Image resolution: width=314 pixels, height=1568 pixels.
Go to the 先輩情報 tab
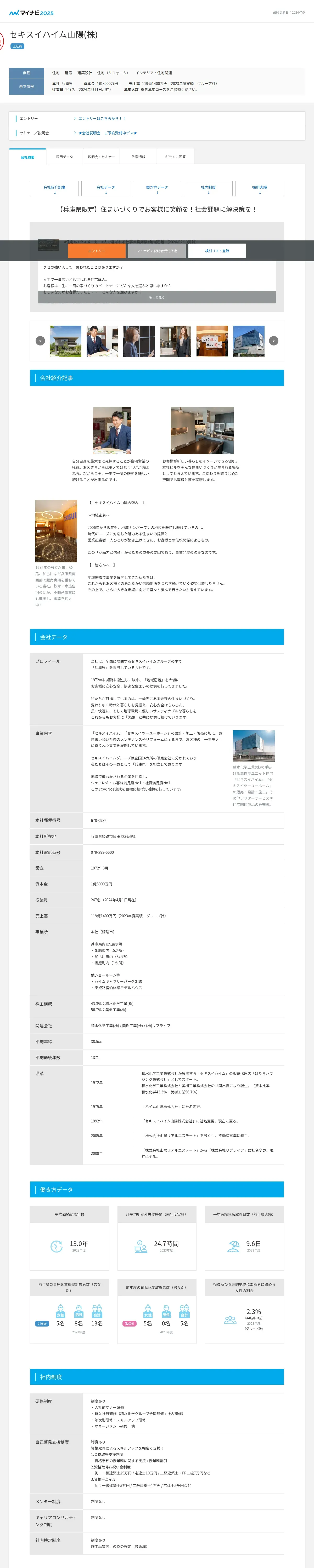point(138,157)
